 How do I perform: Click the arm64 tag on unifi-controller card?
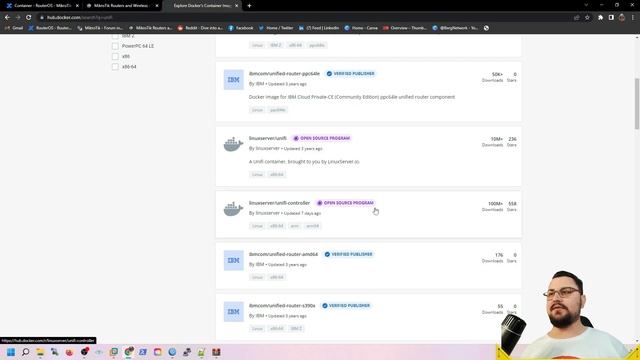point(313,226)
